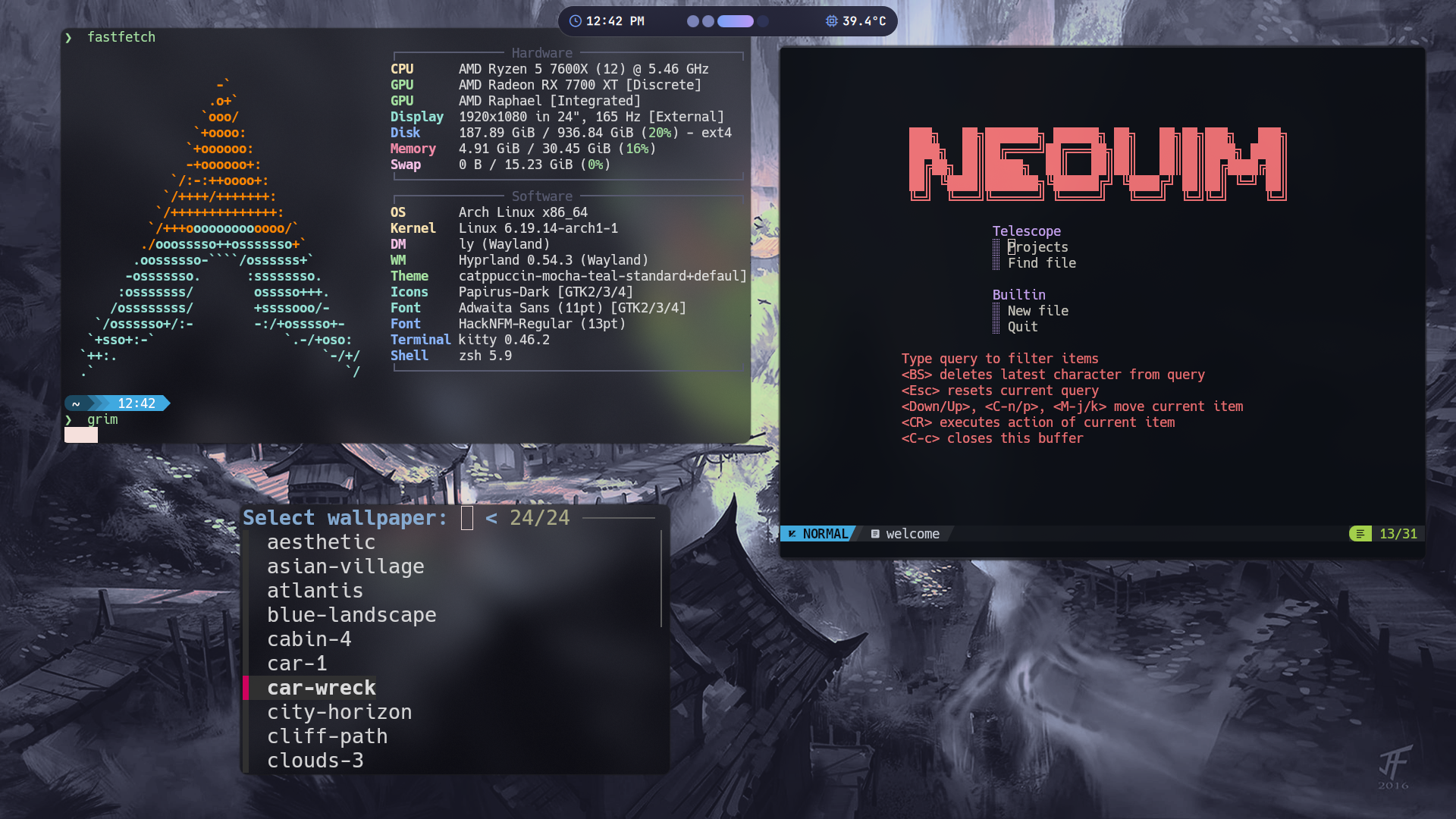This screenshot has width=1456, height=819.
Task: Click the Radeon RX 7700 XT GPU line
Action: pyautogui.click(x=580, y=85)
